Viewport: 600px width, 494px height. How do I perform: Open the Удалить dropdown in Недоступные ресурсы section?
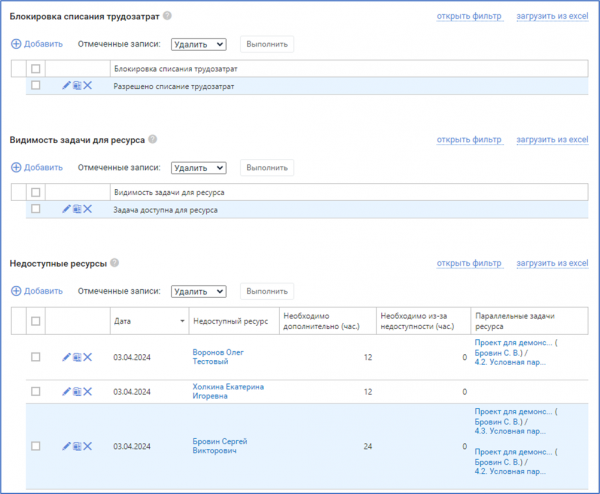click(199, 291)
